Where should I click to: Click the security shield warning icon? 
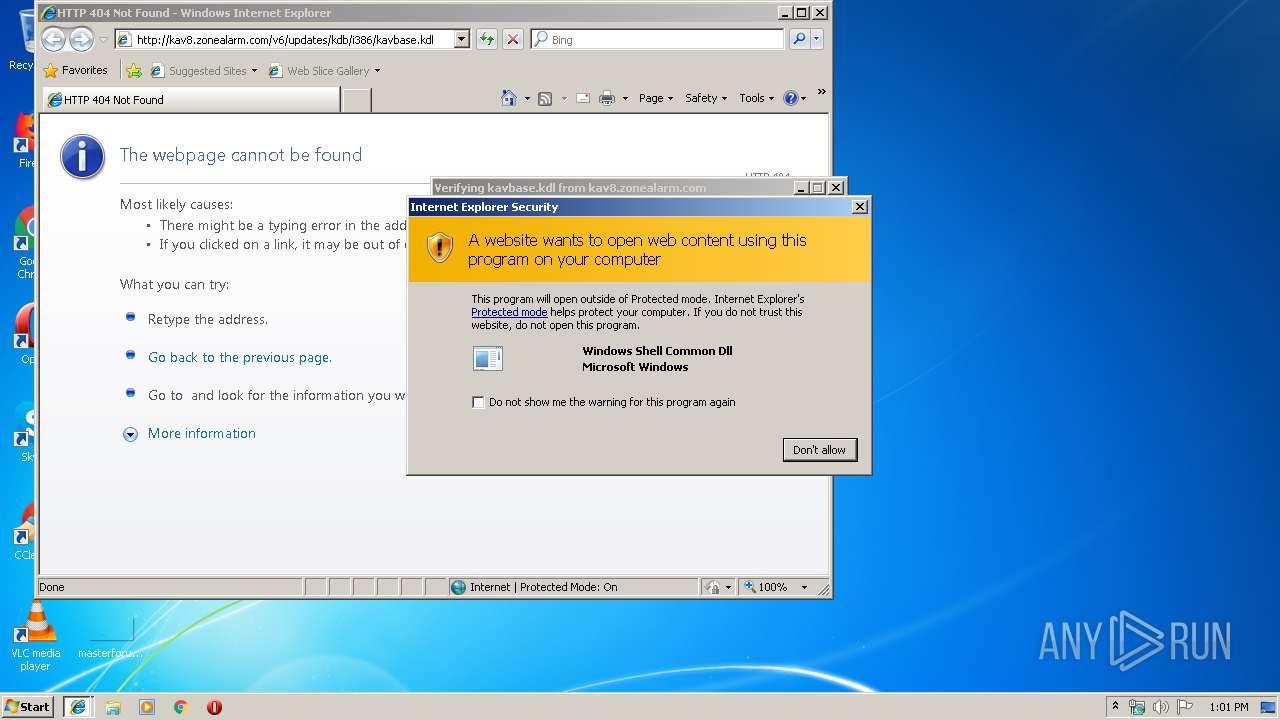pyautogui.click(x=440, y=248)
